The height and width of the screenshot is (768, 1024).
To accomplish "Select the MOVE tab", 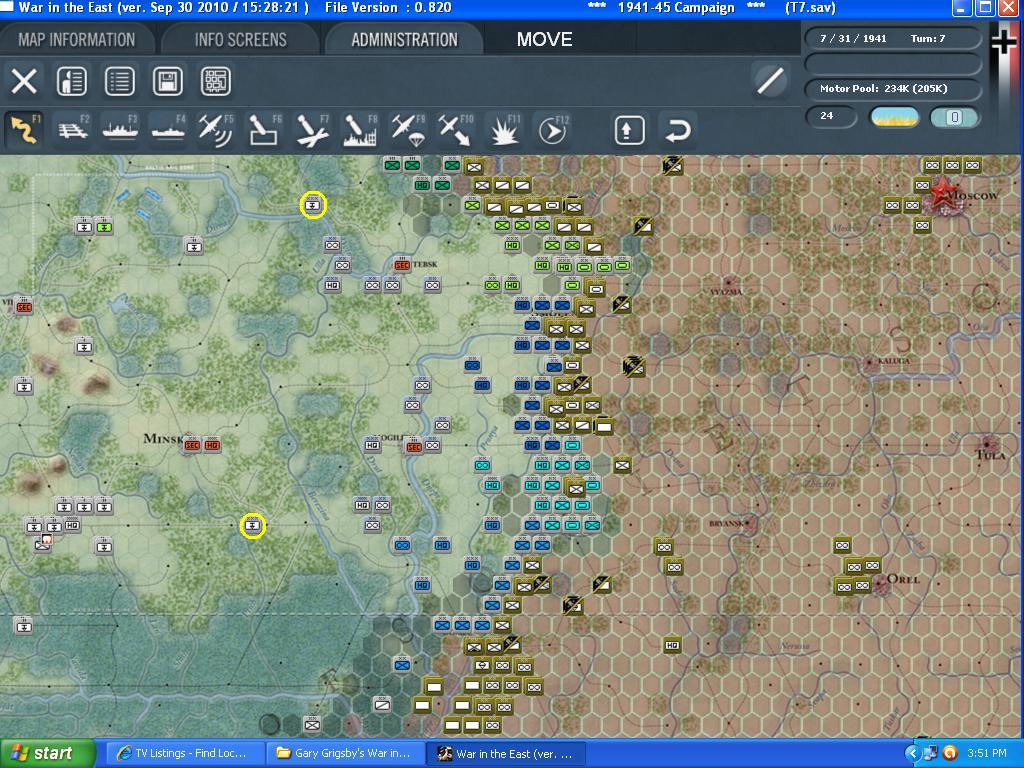I will (545, 40).
